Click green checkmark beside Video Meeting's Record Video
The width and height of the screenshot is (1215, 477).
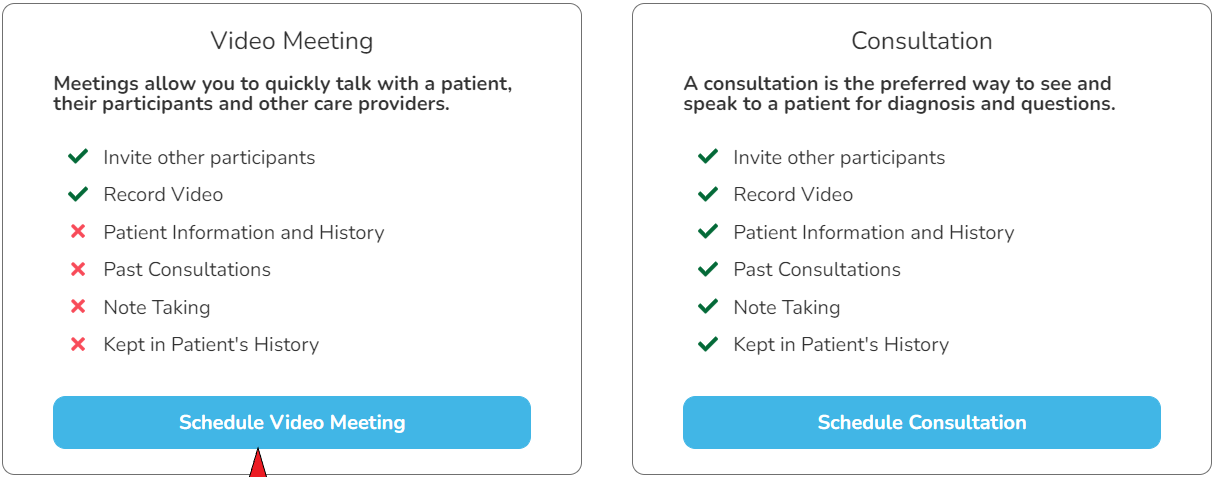coord(78,194)
